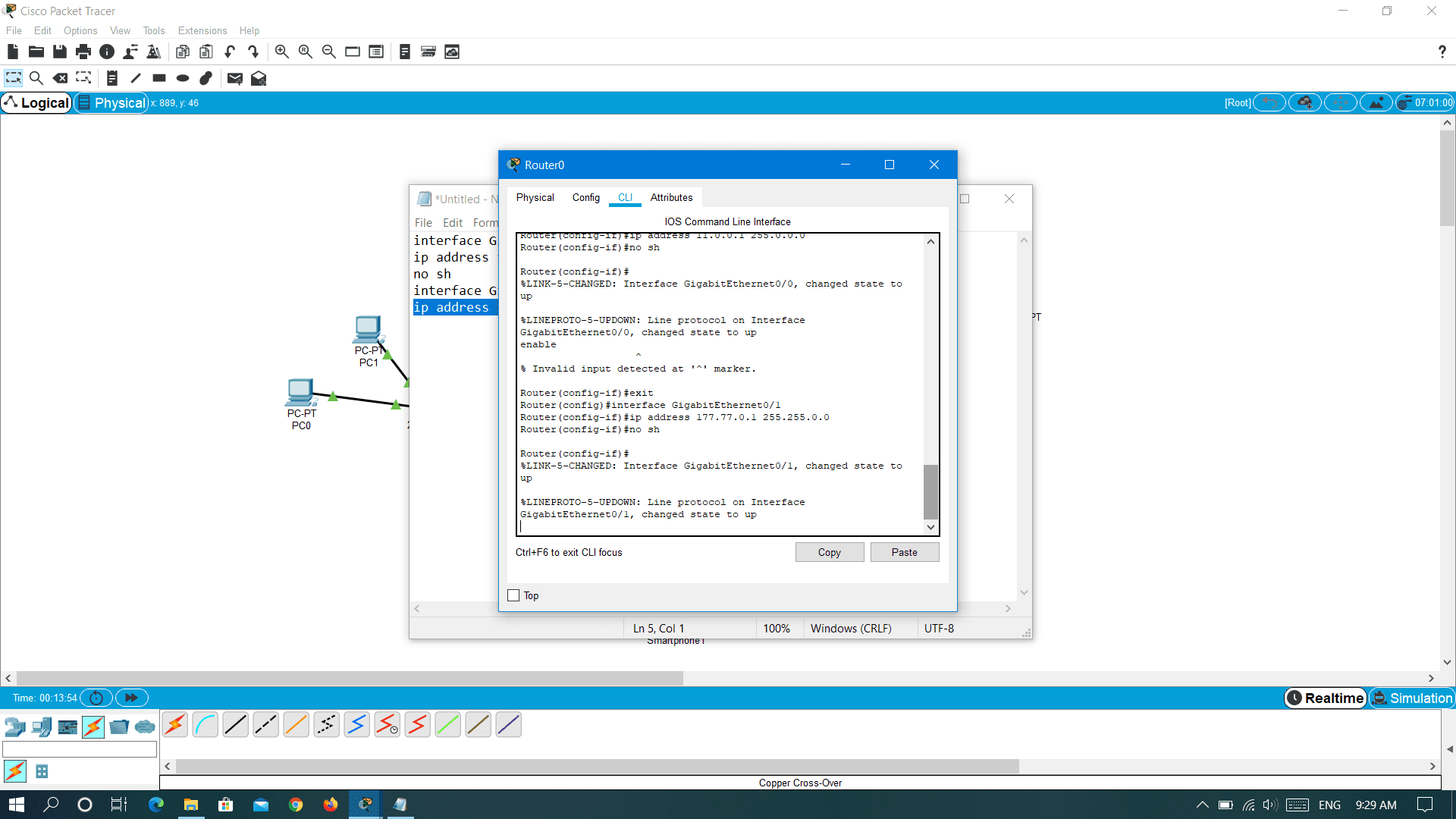Open Microsoft Edge from taskbar
Viewport: 1456px width, 819px height.
coord(156,805)
